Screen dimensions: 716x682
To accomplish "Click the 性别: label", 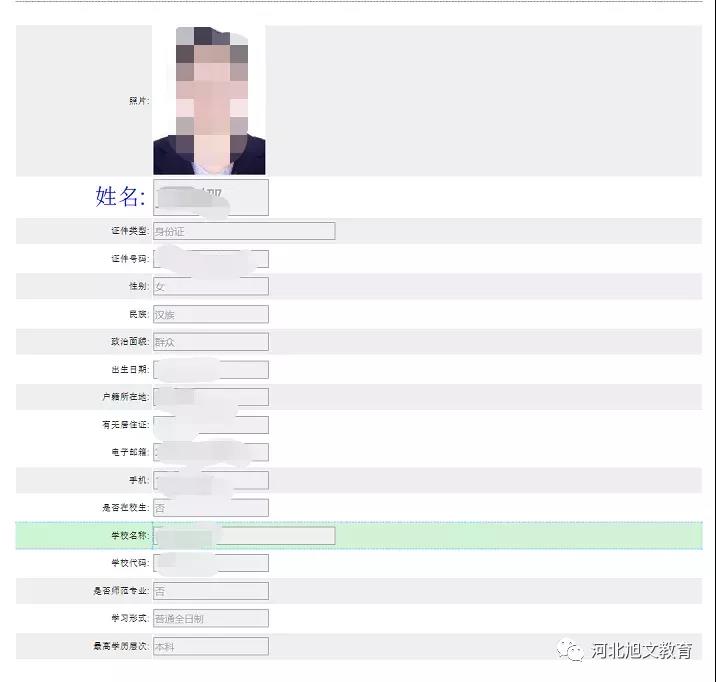I will (139, 286).
